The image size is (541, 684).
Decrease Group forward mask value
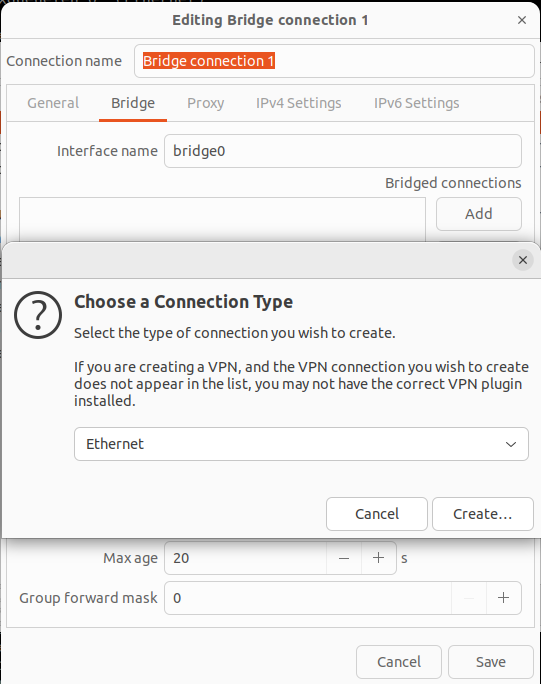pos(469,597)
